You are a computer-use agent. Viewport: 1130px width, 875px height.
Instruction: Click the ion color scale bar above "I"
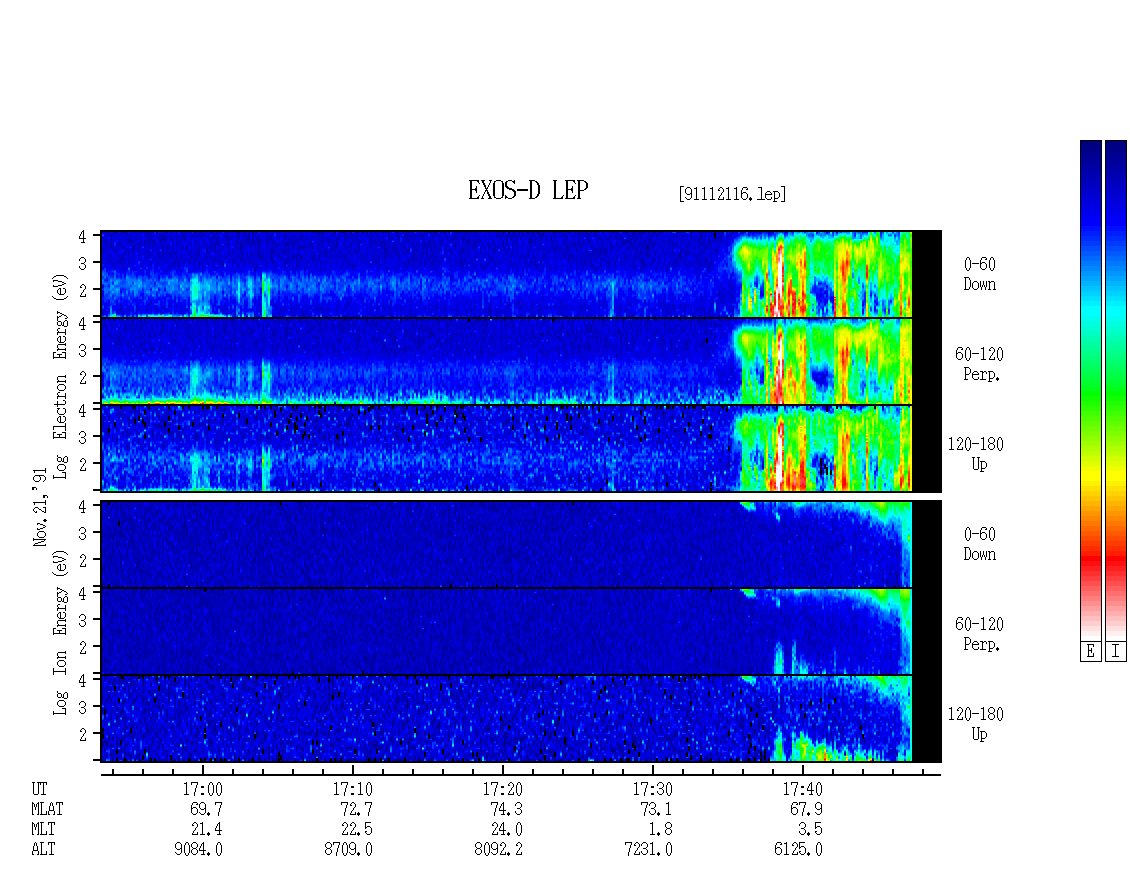pyautogui.click(x=1116, y=390)
